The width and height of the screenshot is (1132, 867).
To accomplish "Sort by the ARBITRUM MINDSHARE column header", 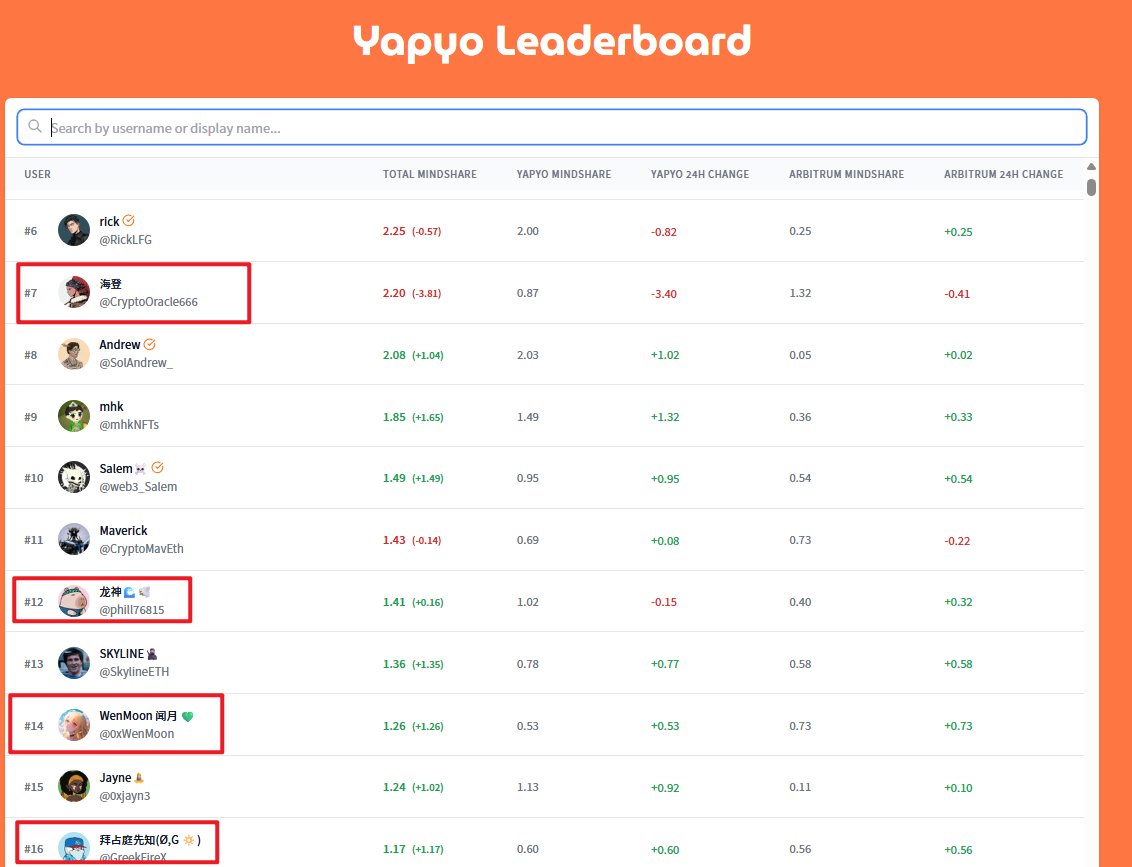I will point(846,174).
